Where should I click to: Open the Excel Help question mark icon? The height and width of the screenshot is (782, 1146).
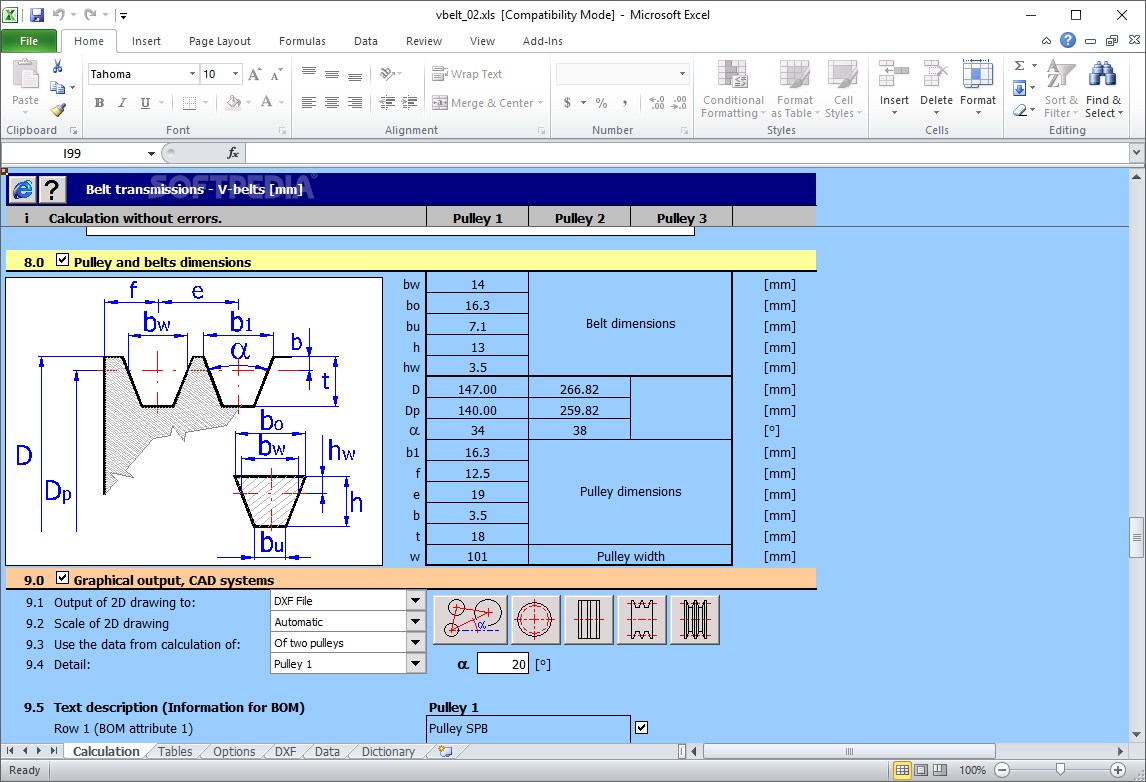(x=1068, y=40)
